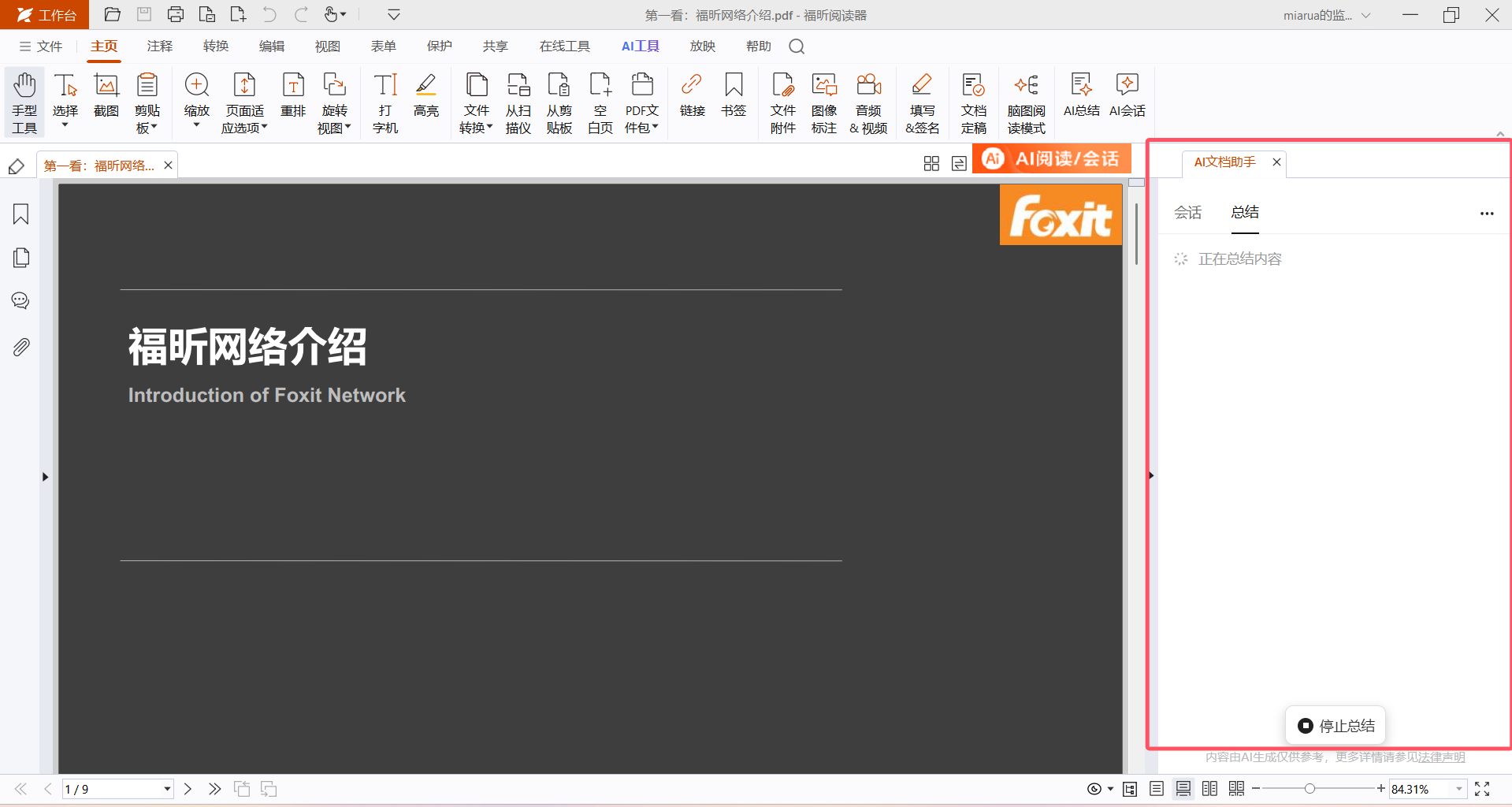Insert a 链接 link
1512x807 pixels.
[693, 95]
